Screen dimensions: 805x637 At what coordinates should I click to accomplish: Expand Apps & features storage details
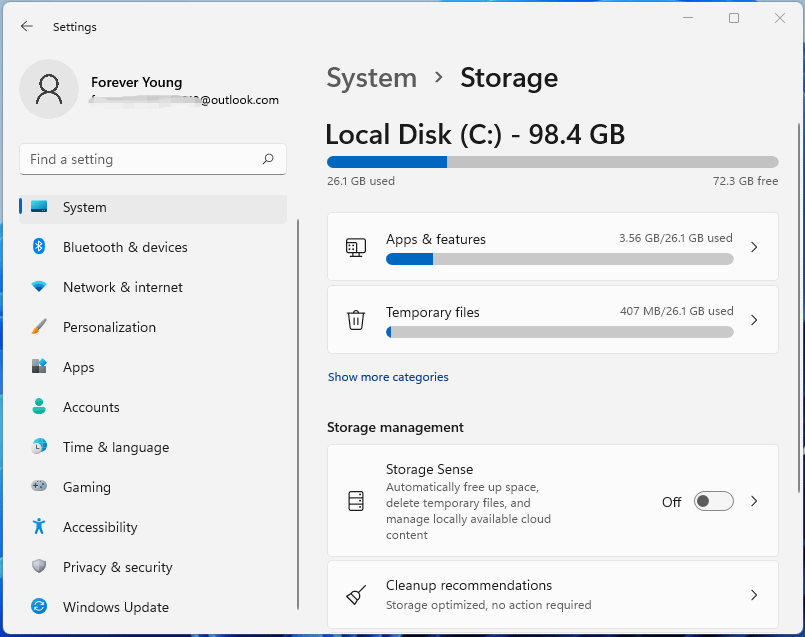(x=754, y=247)
